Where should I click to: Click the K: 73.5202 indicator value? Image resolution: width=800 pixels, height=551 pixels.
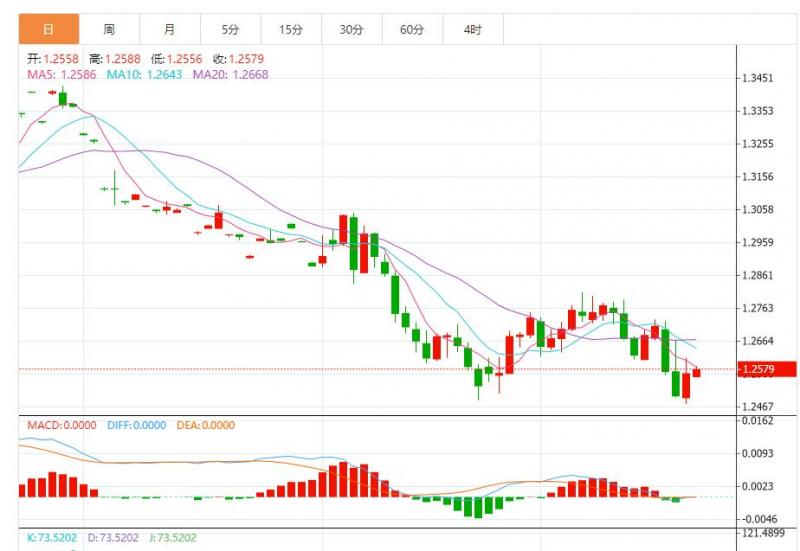pos(52,538)
